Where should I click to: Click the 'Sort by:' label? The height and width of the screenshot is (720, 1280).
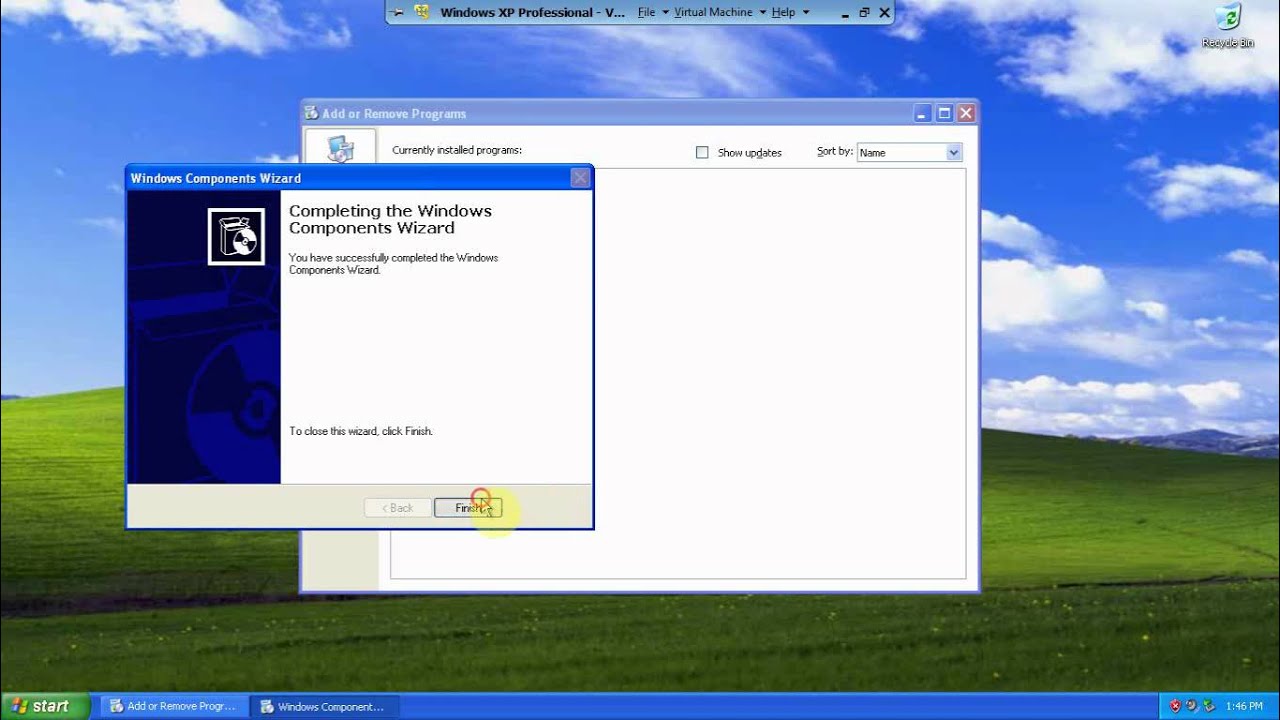pos(835,151)
